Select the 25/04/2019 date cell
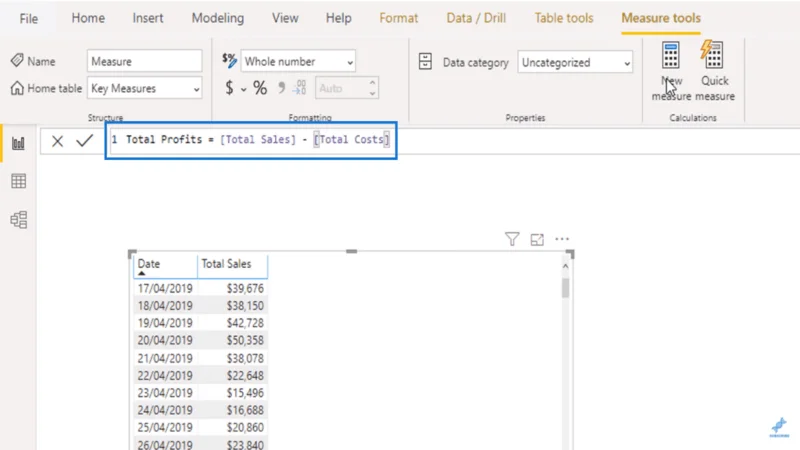The height and width of the screenshot is (450, 800). [x=165, y=428]
